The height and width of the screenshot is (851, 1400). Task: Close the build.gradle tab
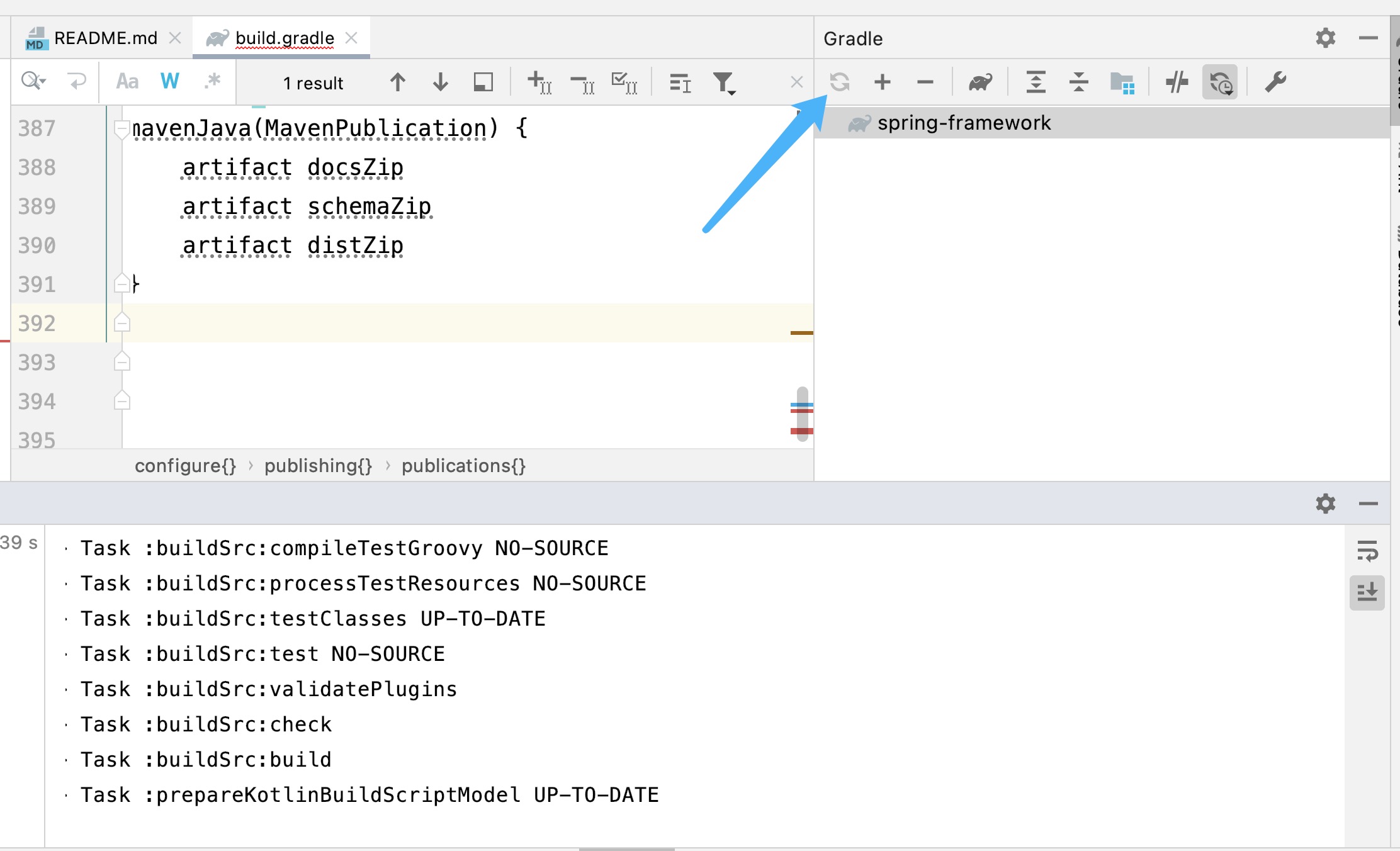351,38
